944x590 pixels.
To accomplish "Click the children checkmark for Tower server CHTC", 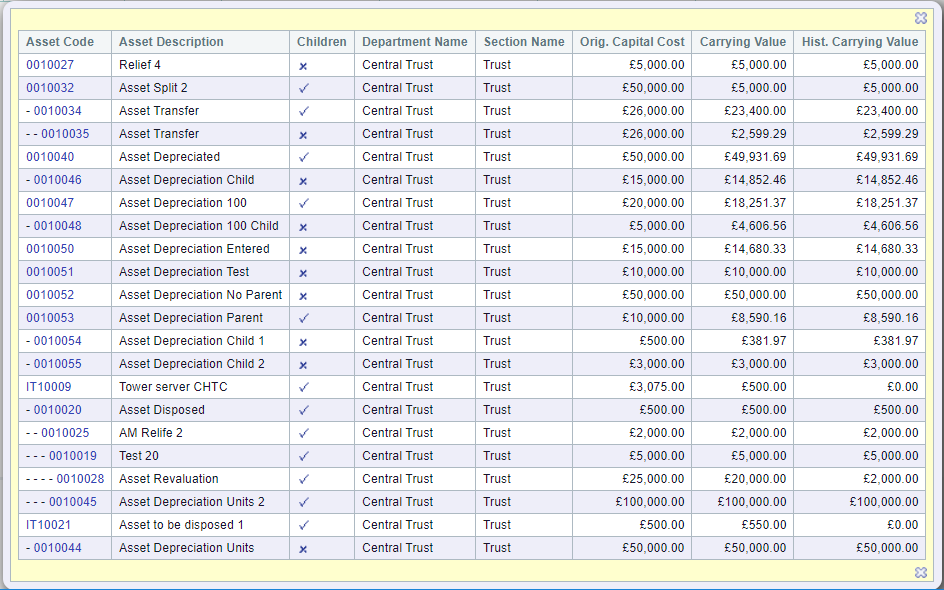I will pyautogui.click(x=304, y=387).
